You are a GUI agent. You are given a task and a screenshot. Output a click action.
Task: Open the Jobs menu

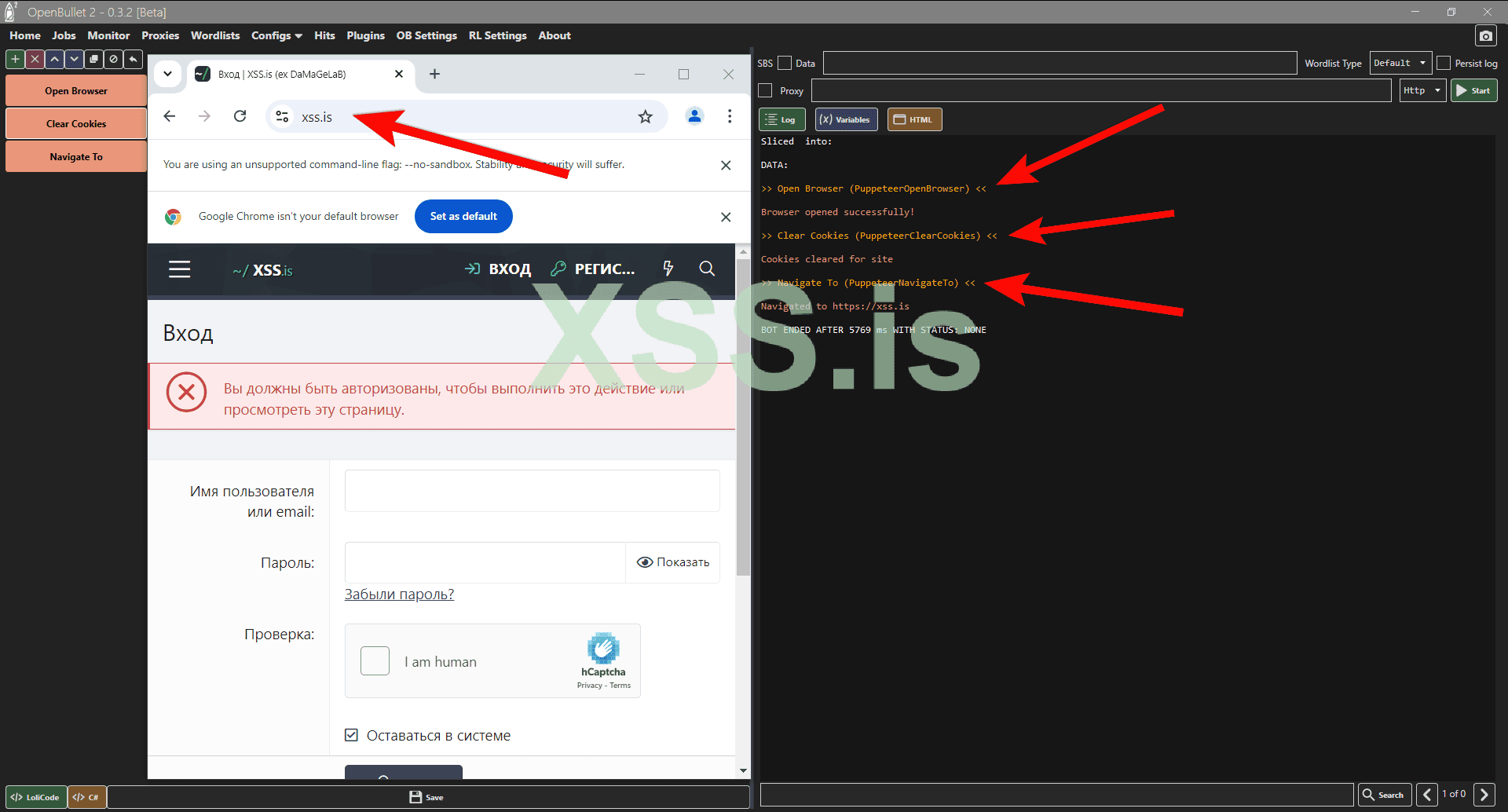(x=64, y=35)
